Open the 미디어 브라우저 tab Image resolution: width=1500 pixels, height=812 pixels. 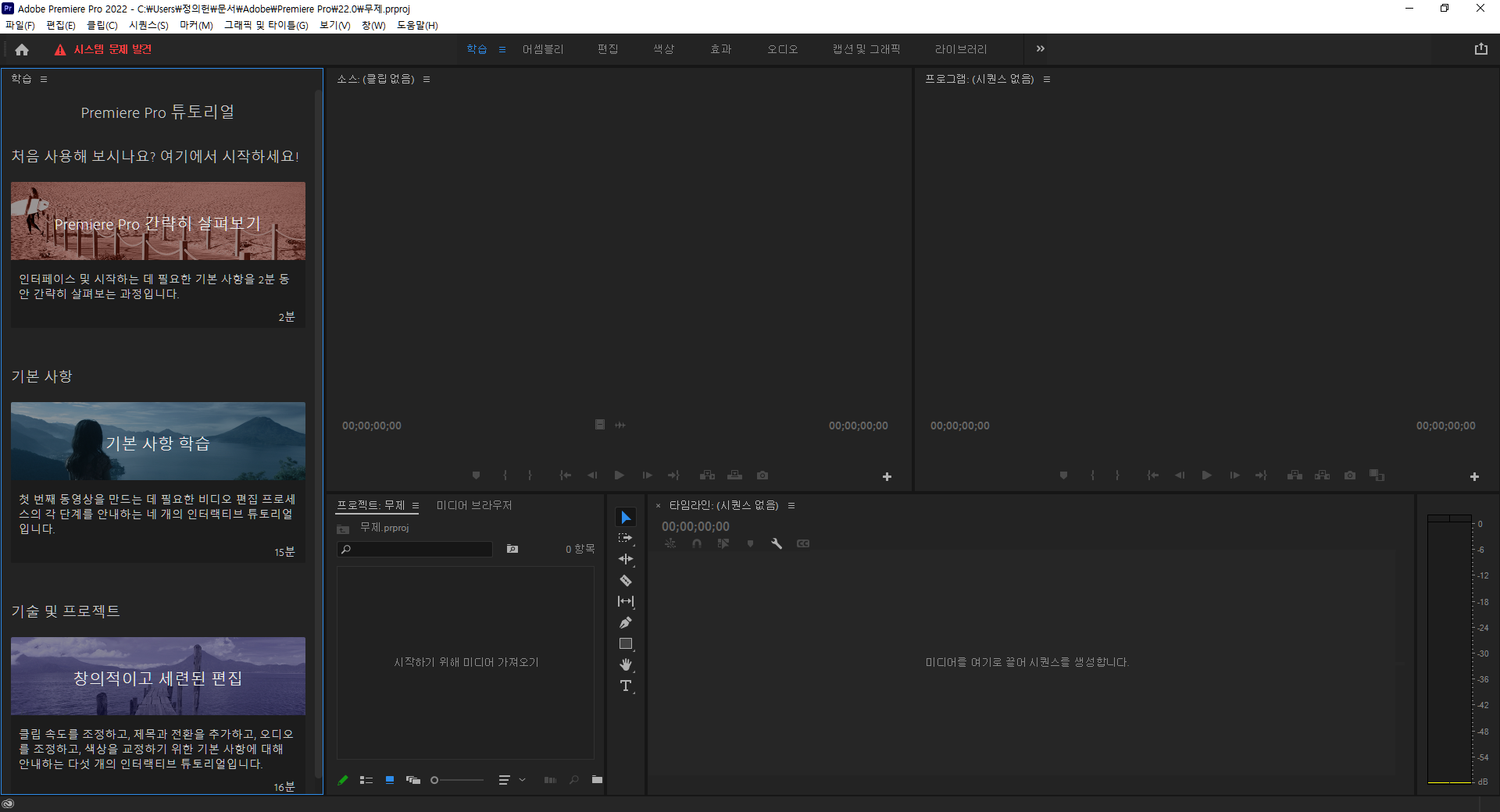coord(474,505)
